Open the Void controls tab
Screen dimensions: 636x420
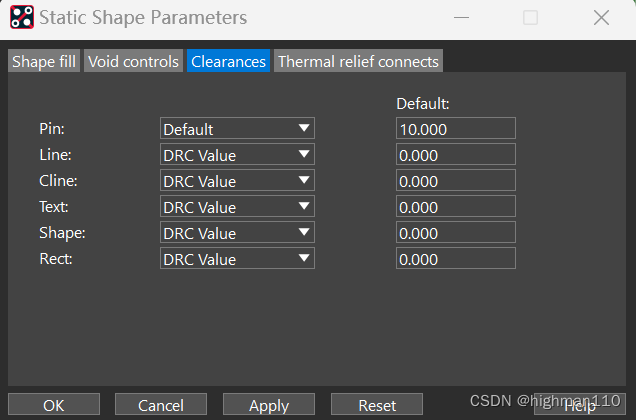click(133, 62)
